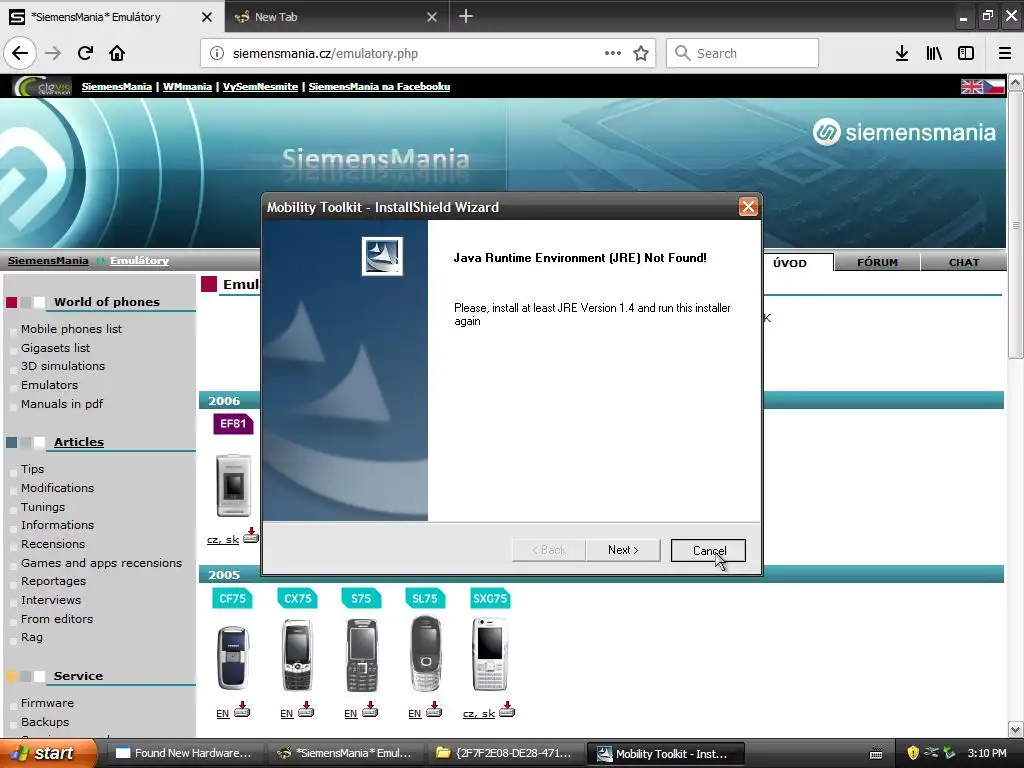
Task: Click the CF75 phone thumbnail
Action: click(x=232, y=657)
